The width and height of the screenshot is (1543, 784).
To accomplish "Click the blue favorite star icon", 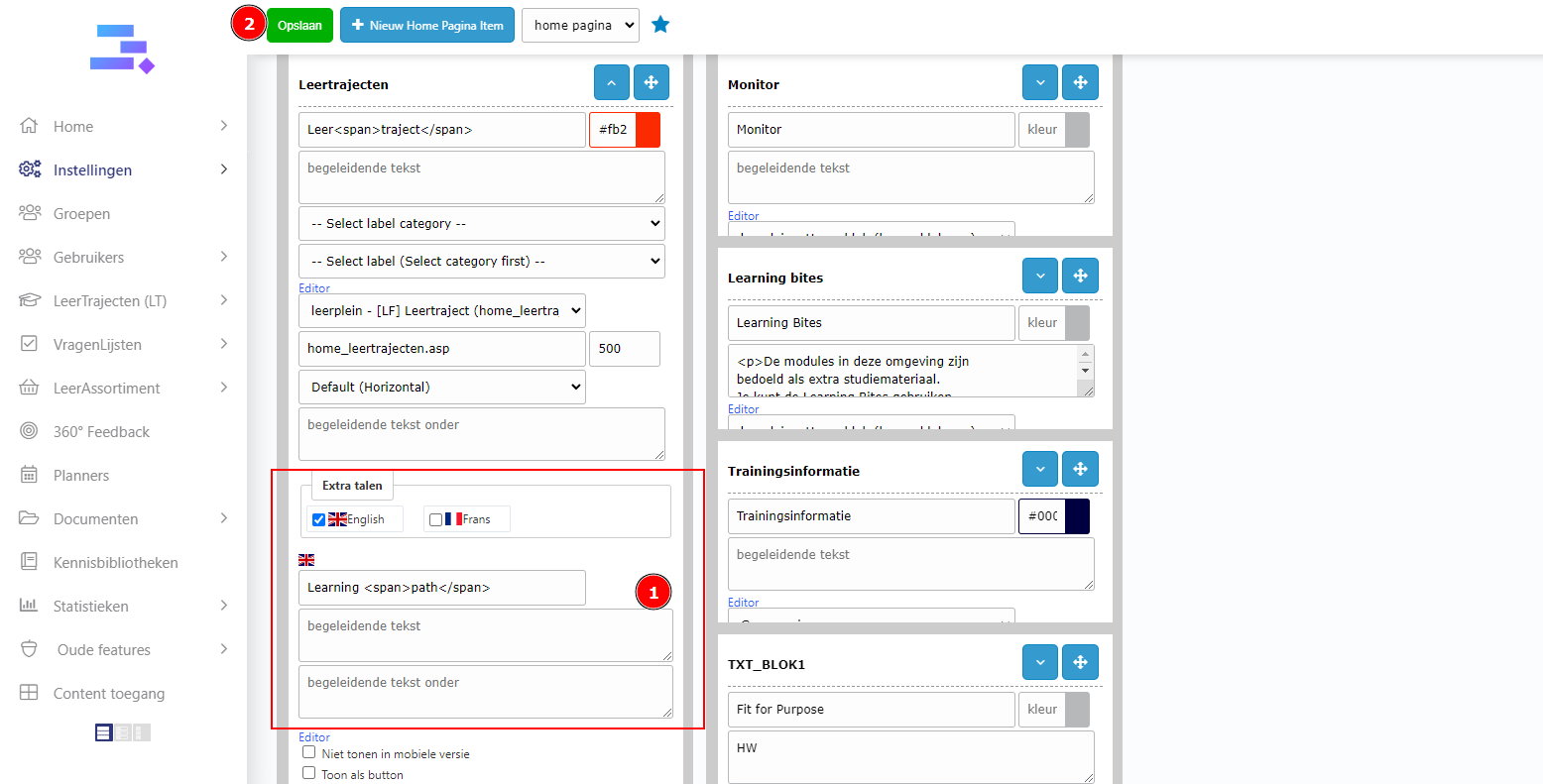I will [x=660, y=25].
